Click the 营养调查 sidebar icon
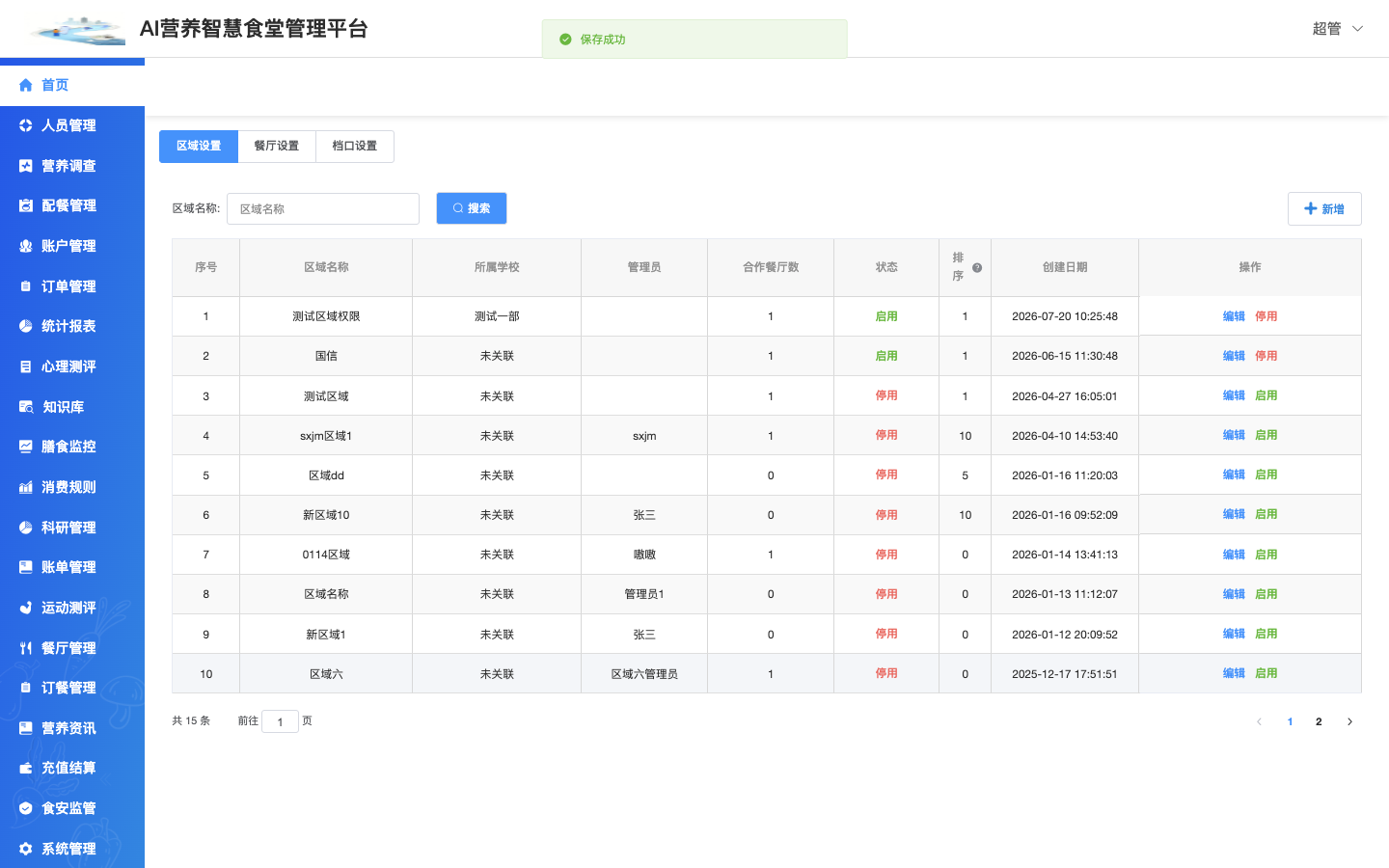1389x868 pixels. pyautogui.click(x=26, y=166)
